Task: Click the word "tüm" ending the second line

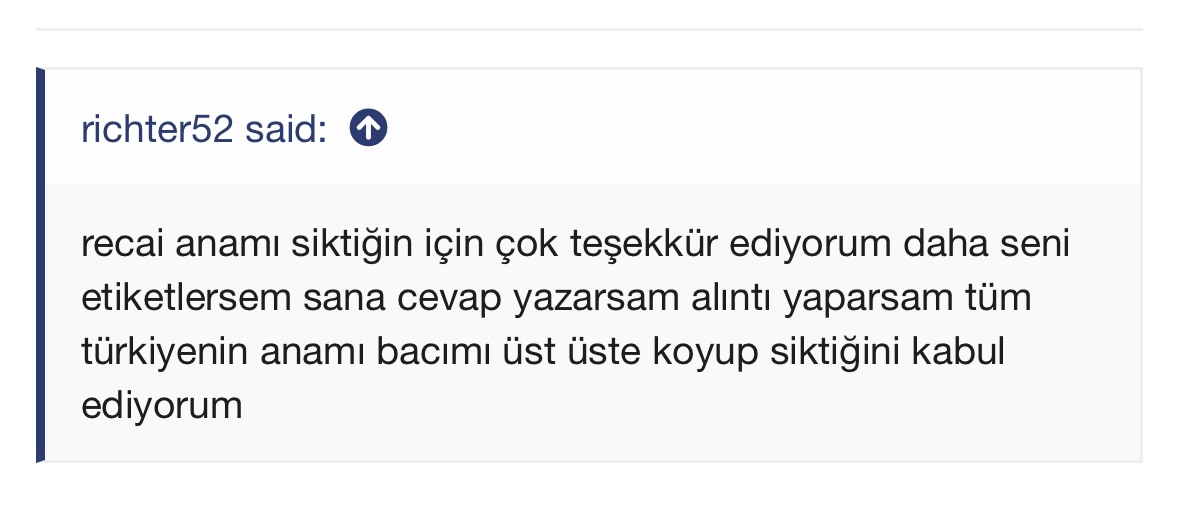Action: 993,298
